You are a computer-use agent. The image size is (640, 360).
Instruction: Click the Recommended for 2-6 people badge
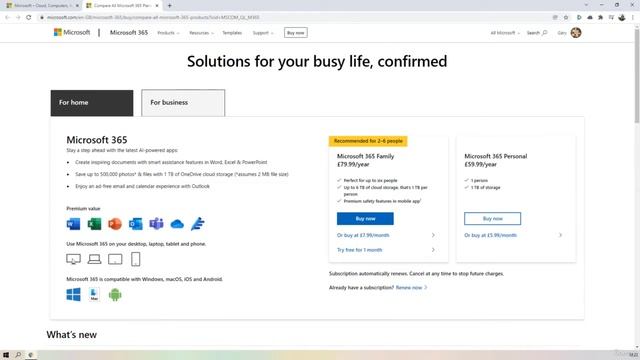click(368, 141)
